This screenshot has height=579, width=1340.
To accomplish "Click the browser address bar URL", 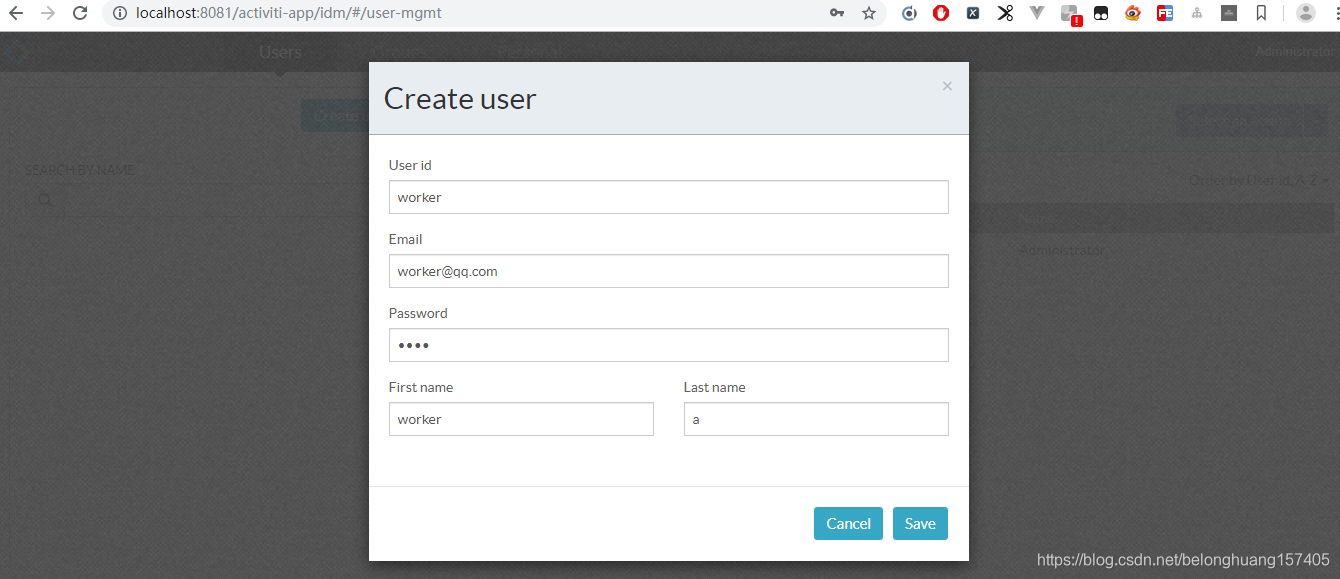I will click(x=289, y=13).
